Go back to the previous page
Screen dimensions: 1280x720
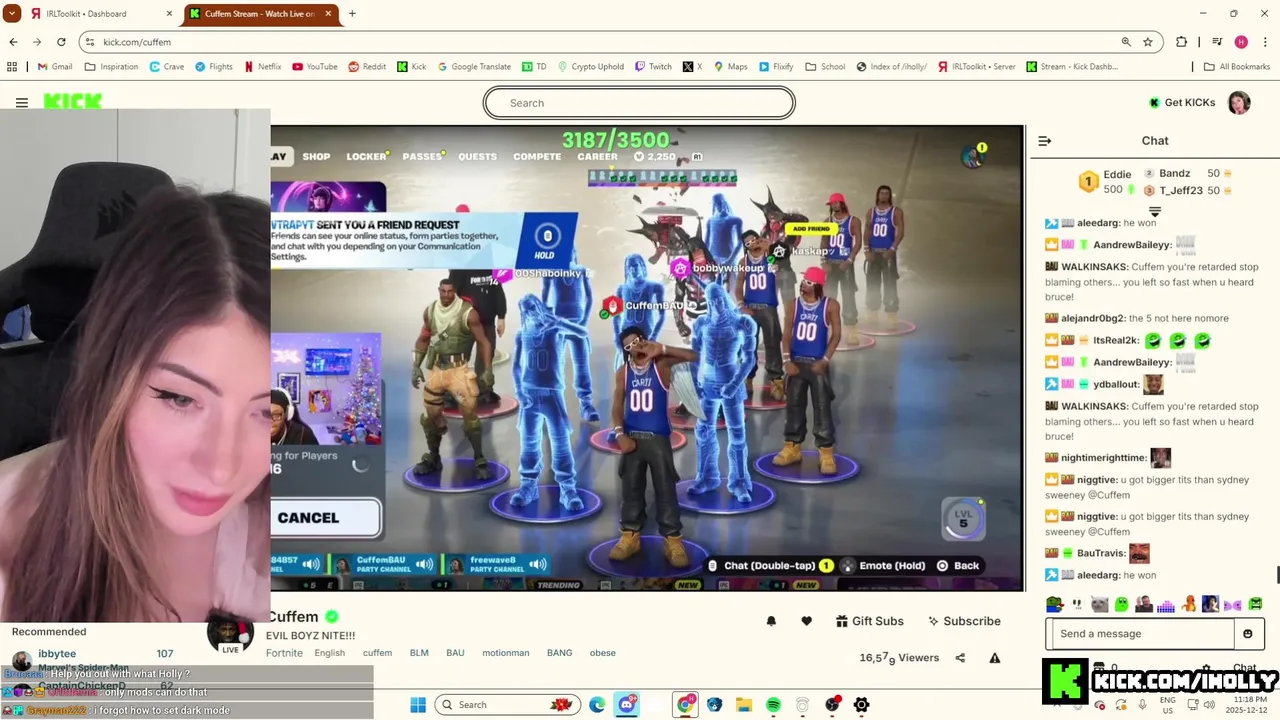coord(13,42)
